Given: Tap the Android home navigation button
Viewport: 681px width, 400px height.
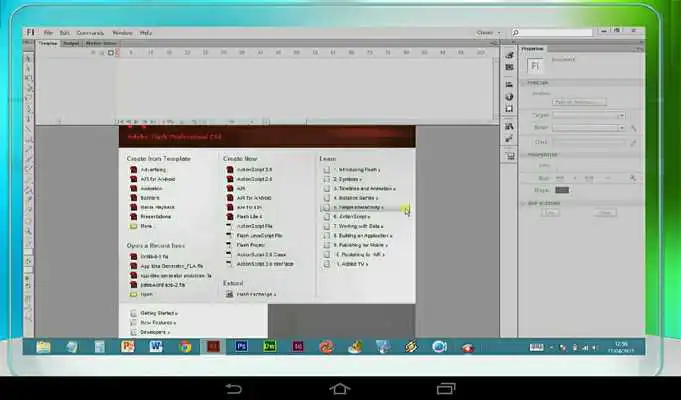Looking at the screenshot, I should tap(340, 388).
